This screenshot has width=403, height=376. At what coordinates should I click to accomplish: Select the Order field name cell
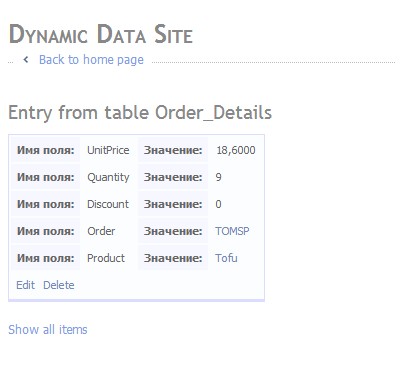pyautogui.click(x=101, y=231)
